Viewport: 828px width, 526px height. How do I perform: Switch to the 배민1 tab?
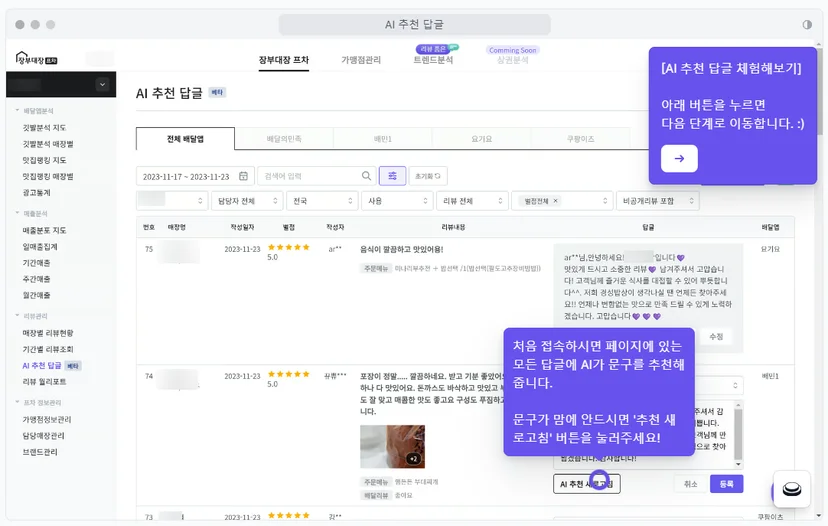(383, 139)
